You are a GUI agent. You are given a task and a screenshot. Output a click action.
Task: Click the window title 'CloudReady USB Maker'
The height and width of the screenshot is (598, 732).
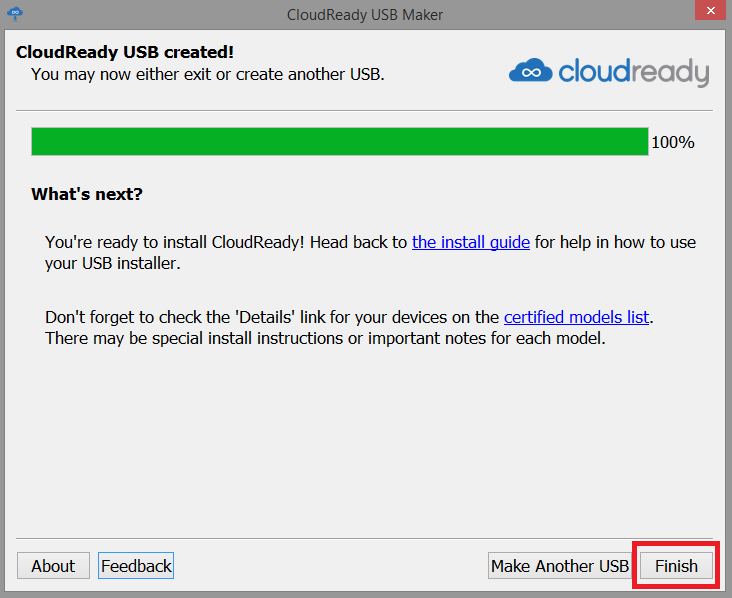coord(364,14)
